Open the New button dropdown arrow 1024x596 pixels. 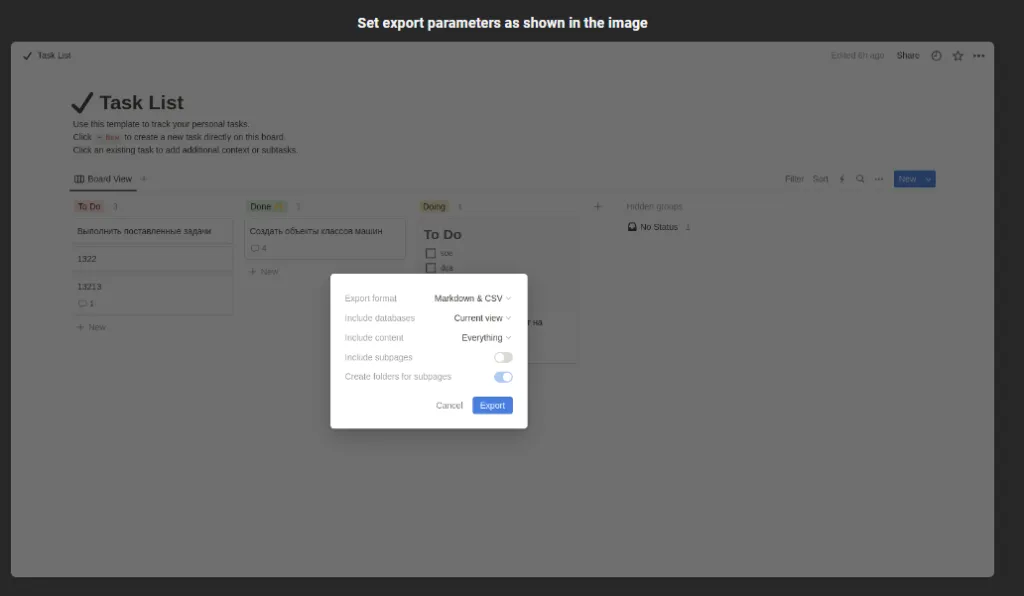click(x=928, y=178)
